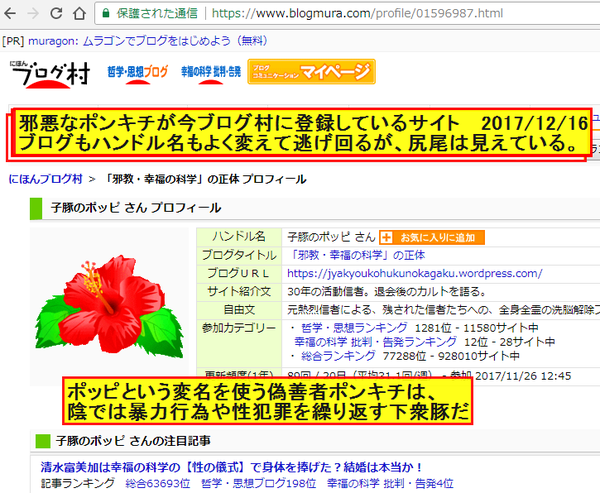This screenshot has width=600, height=493.
Task: Open the 哲学・思想ランキング link
Action: pyautogui.click(x=354, y=328)
